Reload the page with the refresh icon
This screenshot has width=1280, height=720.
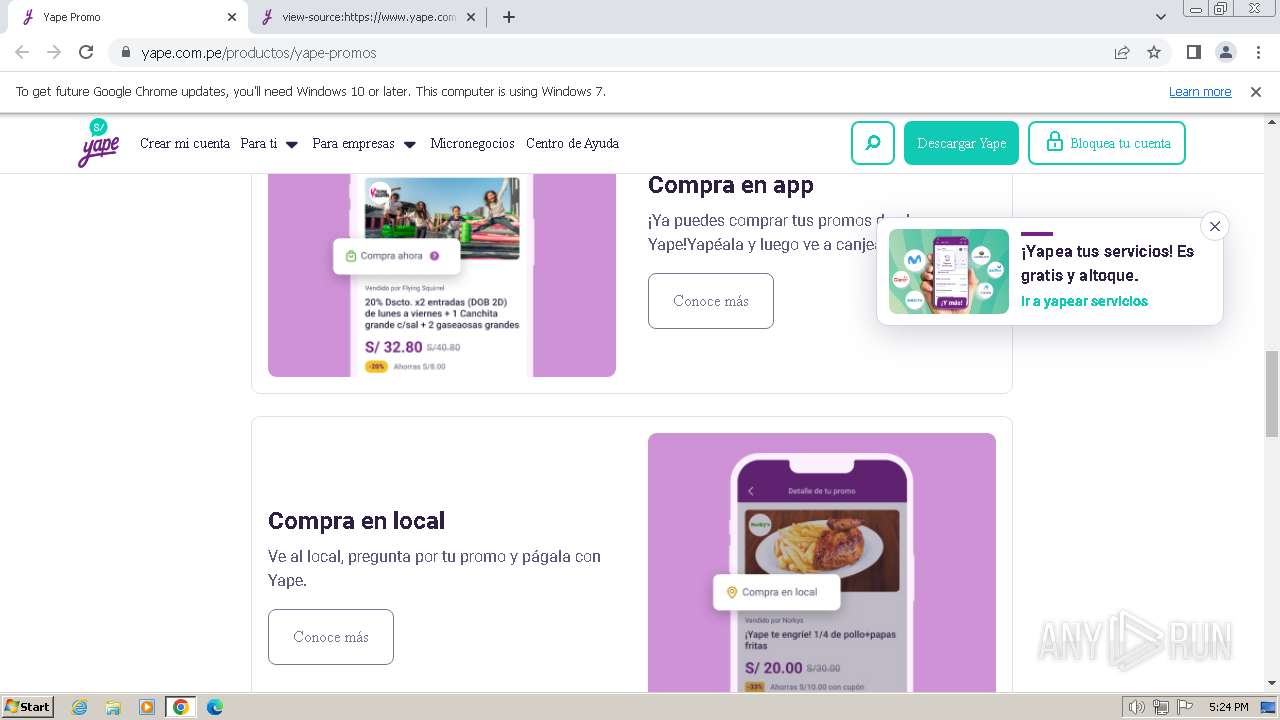pyautogui.click(x=86, y=52)
